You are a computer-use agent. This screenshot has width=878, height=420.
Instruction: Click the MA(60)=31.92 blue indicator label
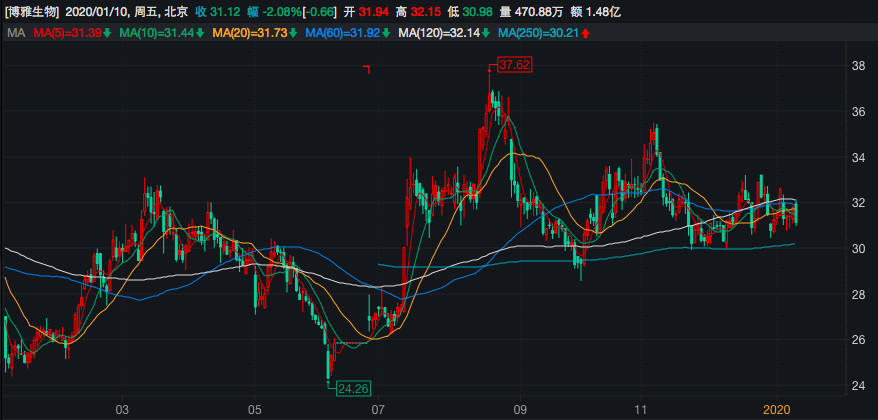pos(350,34)
